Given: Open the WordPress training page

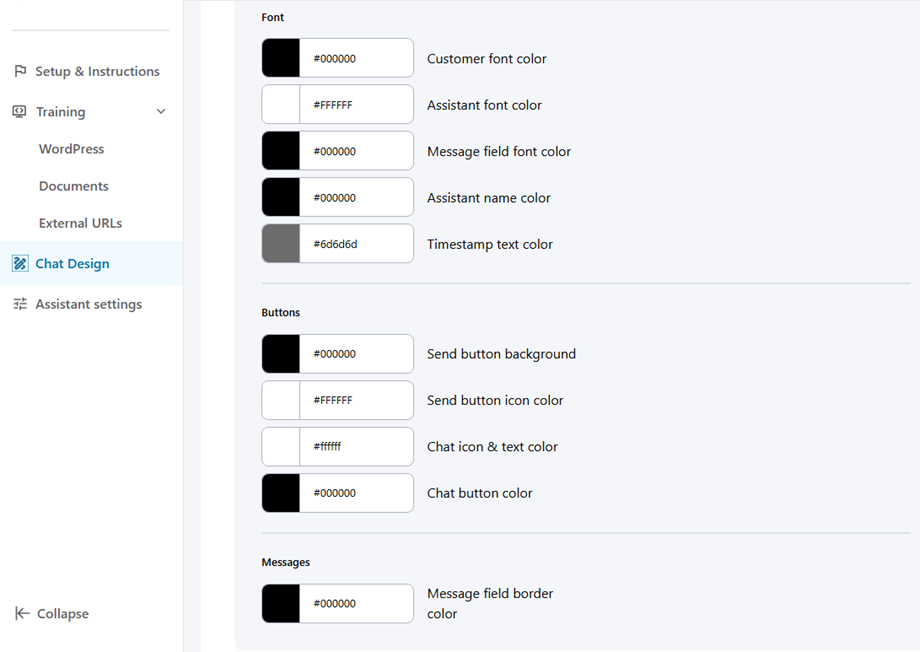Looking at the screenshot, I should point(71,149).
